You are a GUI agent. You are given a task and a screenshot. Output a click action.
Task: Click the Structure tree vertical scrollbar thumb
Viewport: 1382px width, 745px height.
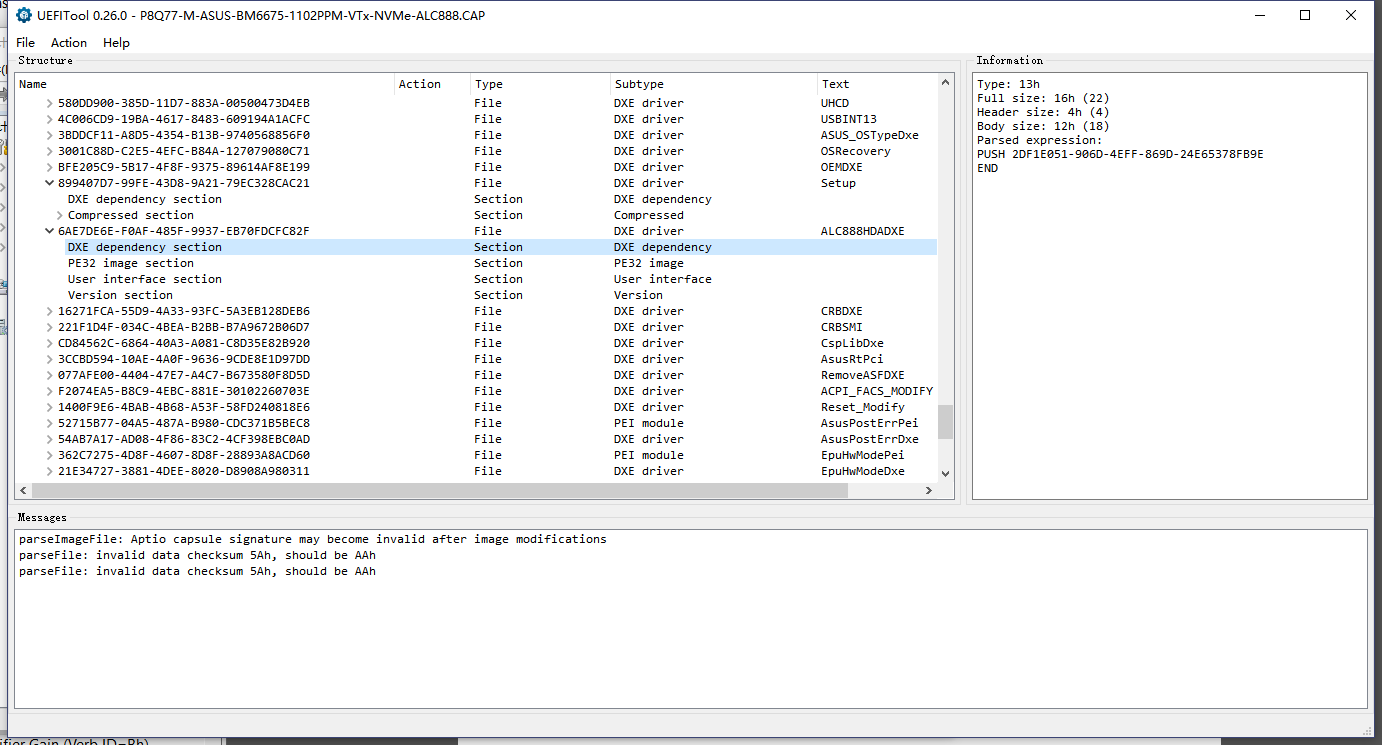945,422
